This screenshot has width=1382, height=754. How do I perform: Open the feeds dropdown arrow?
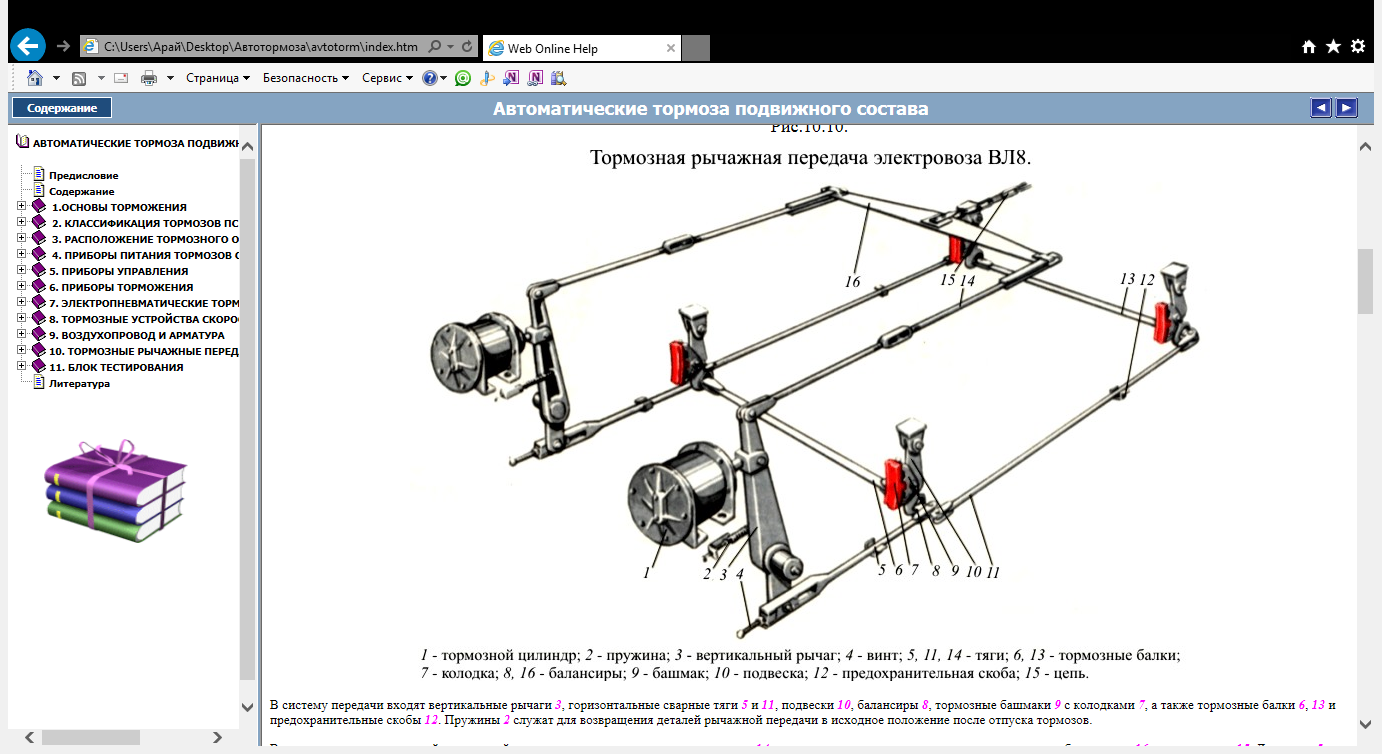pyautogui.click(x=100, y=77)
